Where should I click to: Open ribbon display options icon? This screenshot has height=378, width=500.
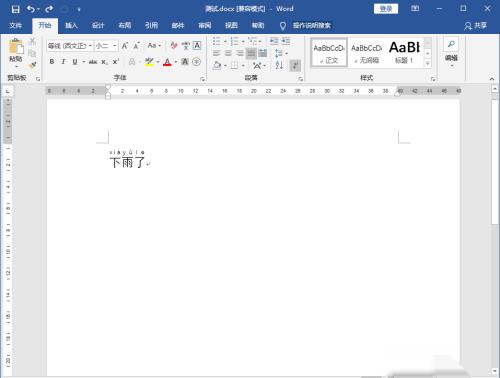point(415,9)
